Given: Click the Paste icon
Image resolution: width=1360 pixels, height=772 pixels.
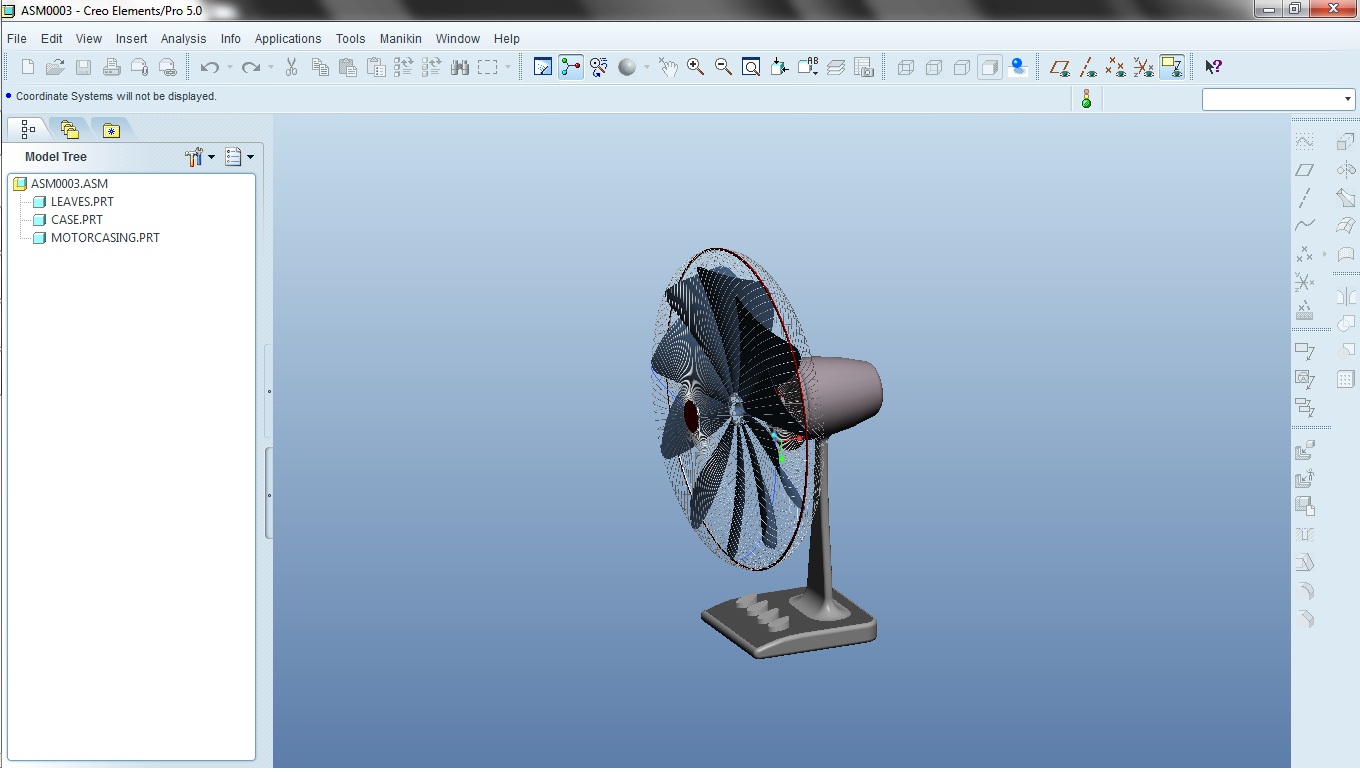Looking at the screenshot, I should click(x=348, y=67).
